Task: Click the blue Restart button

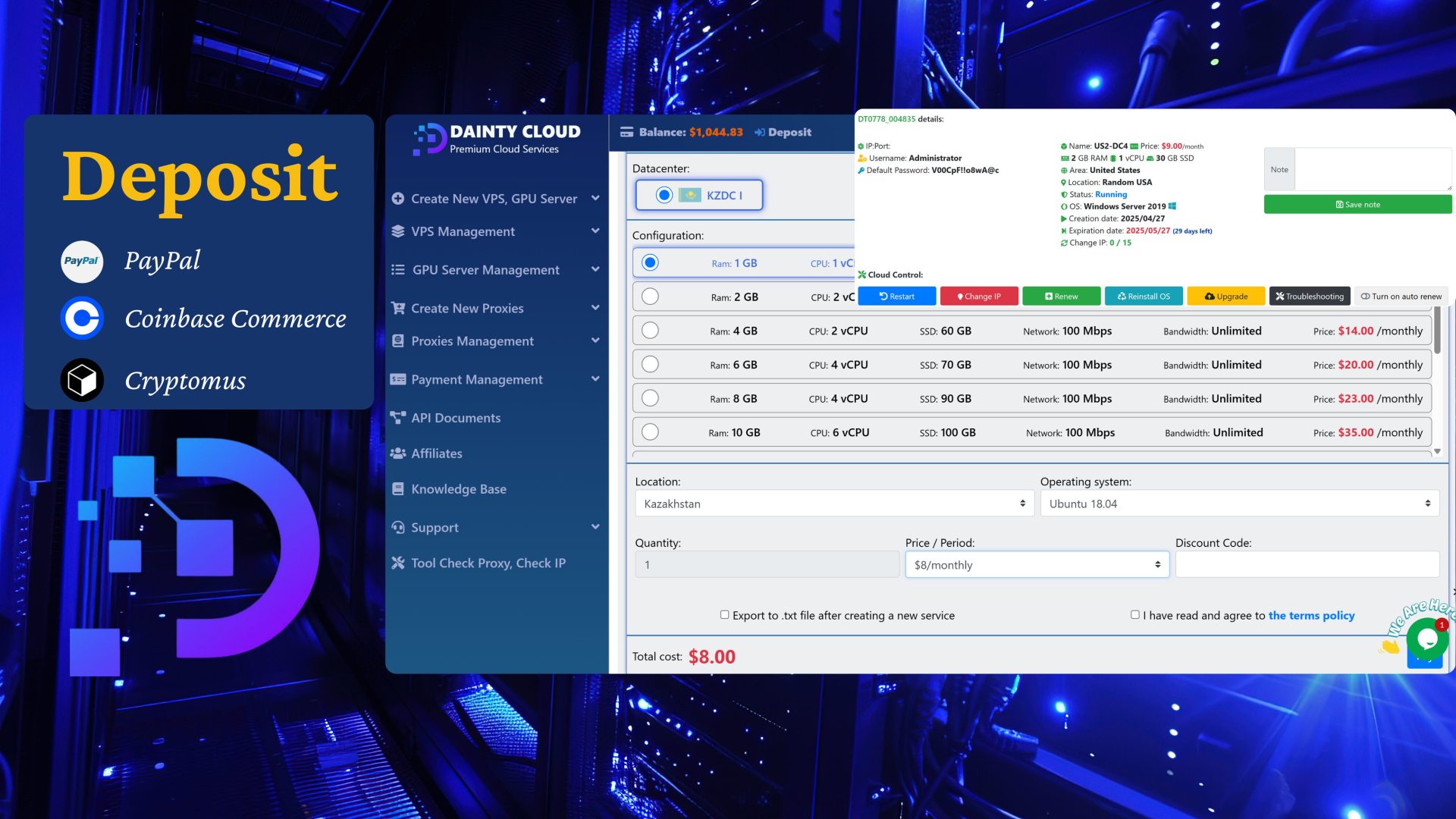Action: click(x=897, y=297)
